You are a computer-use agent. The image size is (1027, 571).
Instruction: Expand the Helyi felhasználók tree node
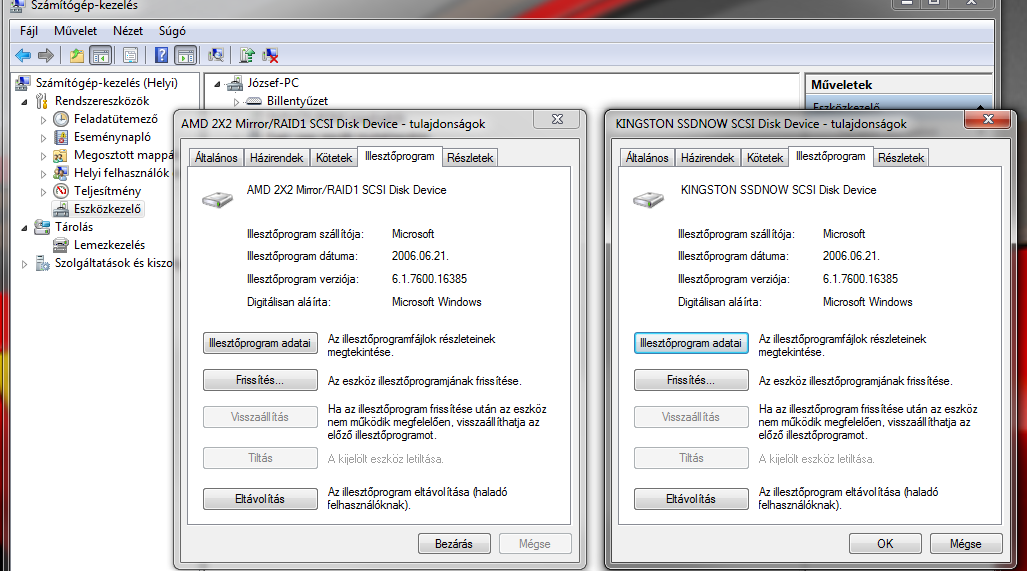tap(43, 174)
